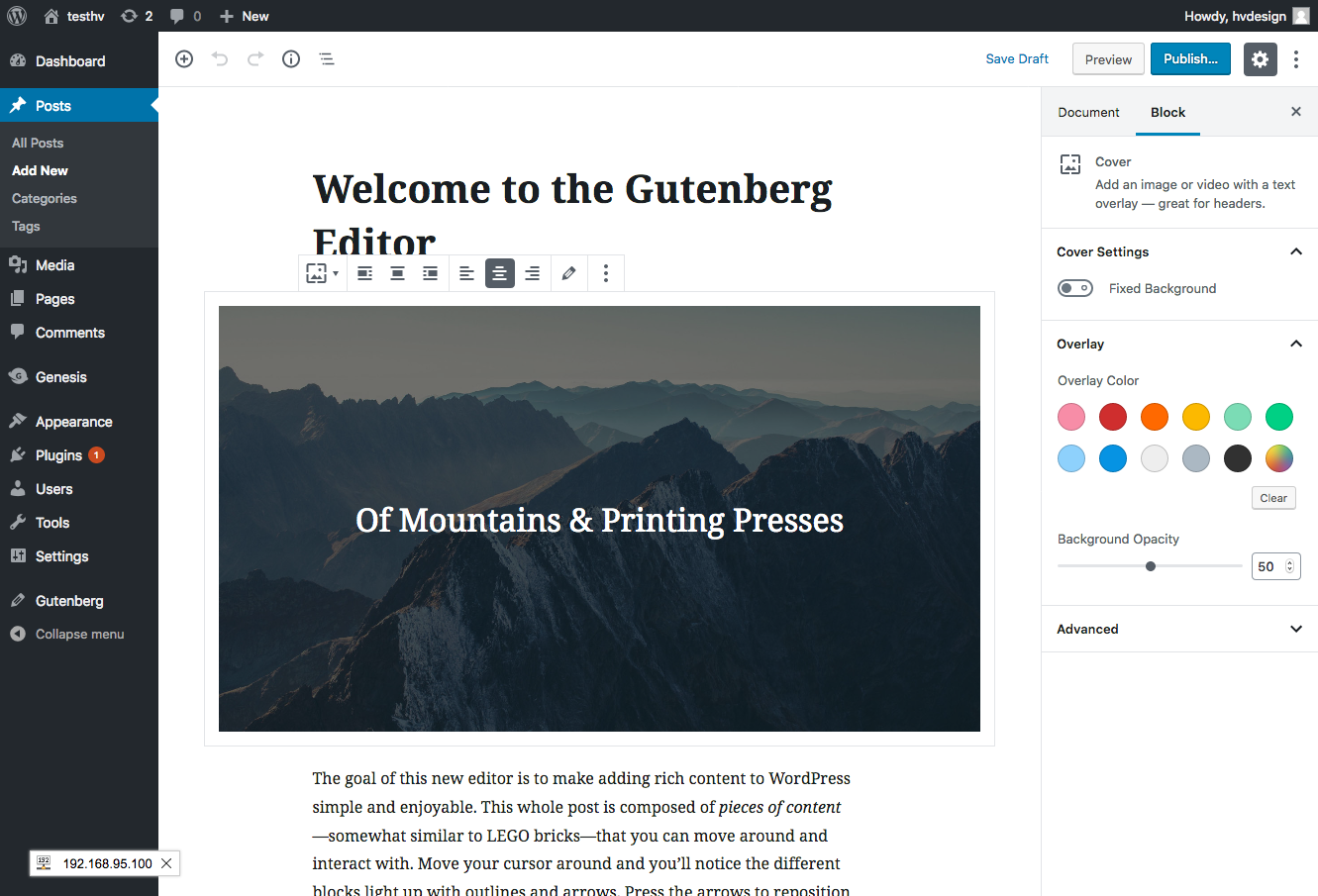Clear the overlay color selection
The image size is (1318, 896).
[1273, 498]
